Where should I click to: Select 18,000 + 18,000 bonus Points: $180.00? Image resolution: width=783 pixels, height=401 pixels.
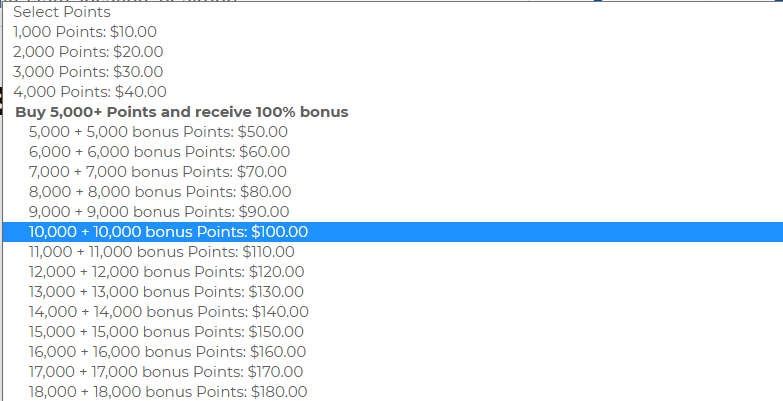coord(168,392)
